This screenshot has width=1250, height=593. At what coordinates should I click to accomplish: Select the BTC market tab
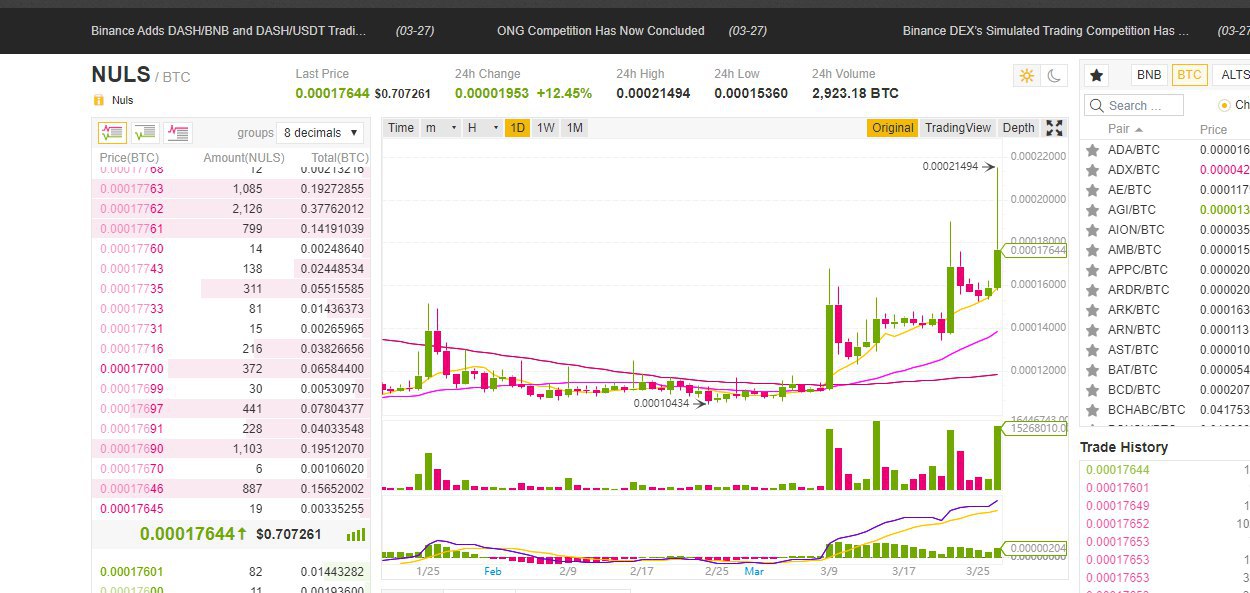click(x=1189, y=75)
